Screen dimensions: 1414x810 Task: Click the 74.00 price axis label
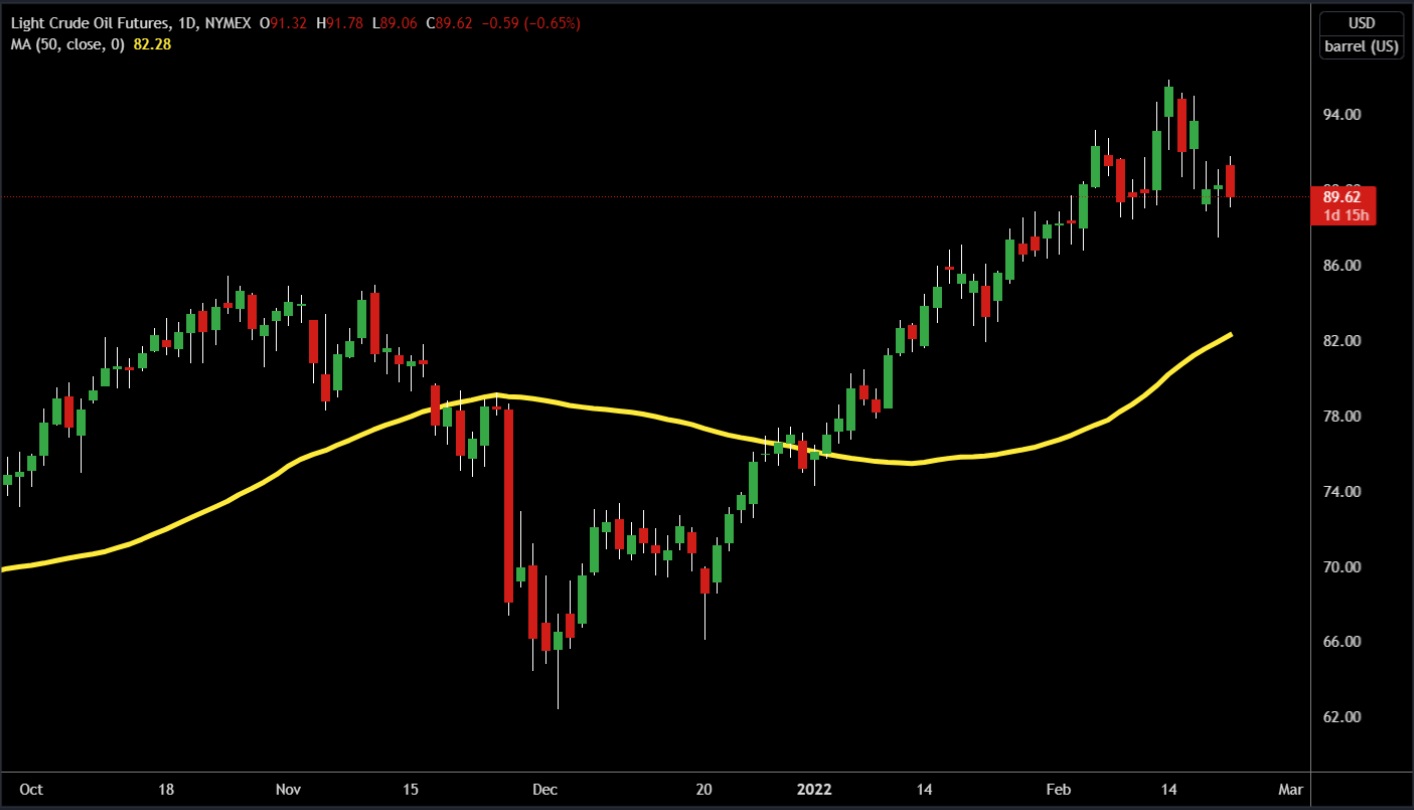[1342, 492]
